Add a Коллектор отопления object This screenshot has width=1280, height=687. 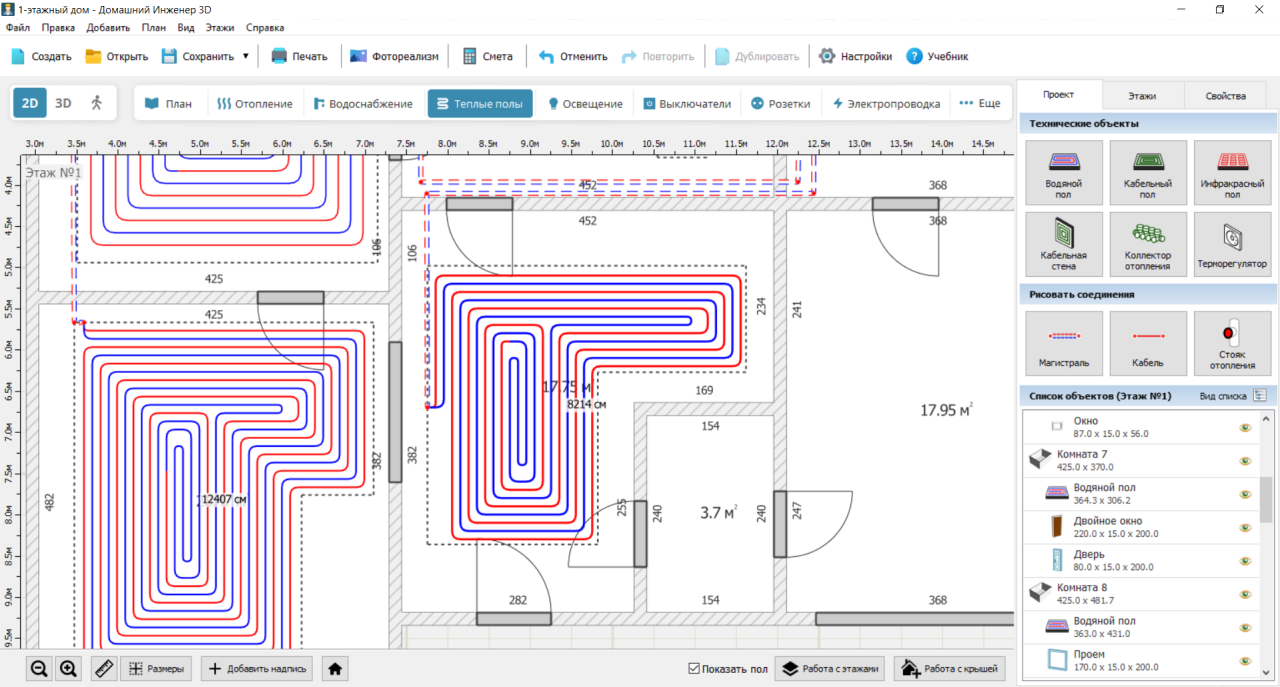(1148, 245)
